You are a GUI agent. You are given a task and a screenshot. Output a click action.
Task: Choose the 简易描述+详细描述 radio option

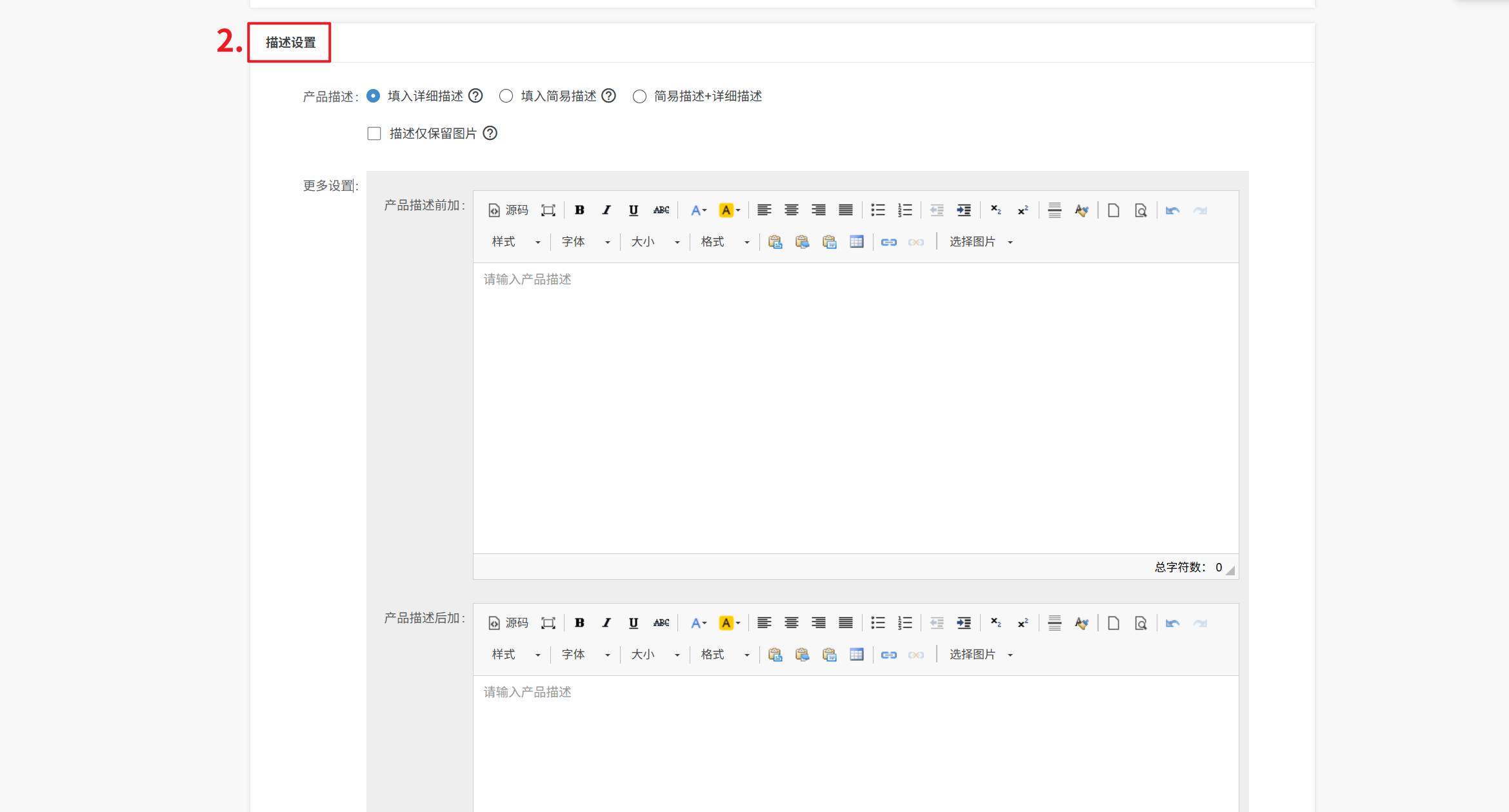click(639, 96)
